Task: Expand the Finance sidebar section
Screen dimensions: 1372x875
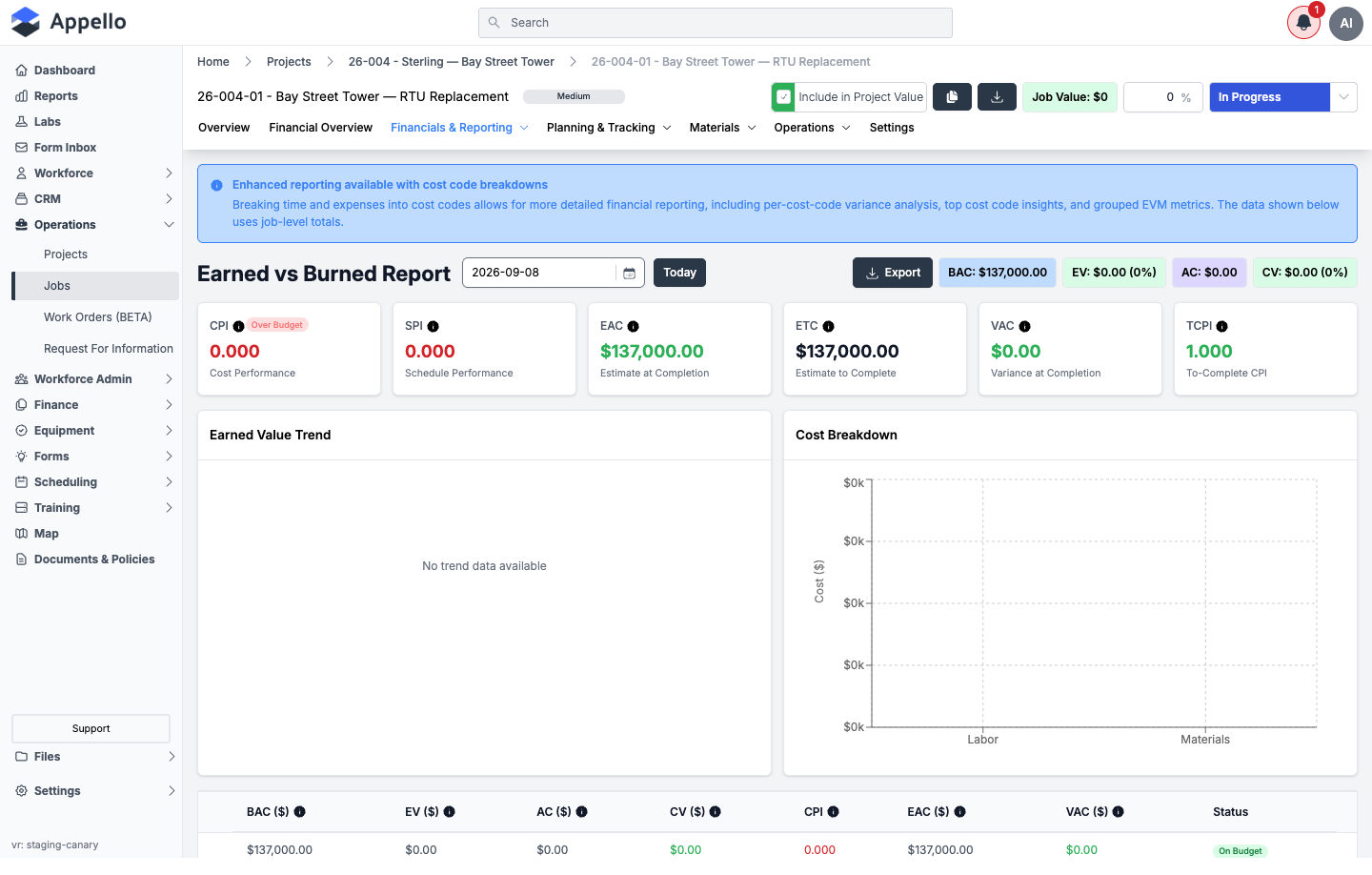Action: click(x=95, y=405)
